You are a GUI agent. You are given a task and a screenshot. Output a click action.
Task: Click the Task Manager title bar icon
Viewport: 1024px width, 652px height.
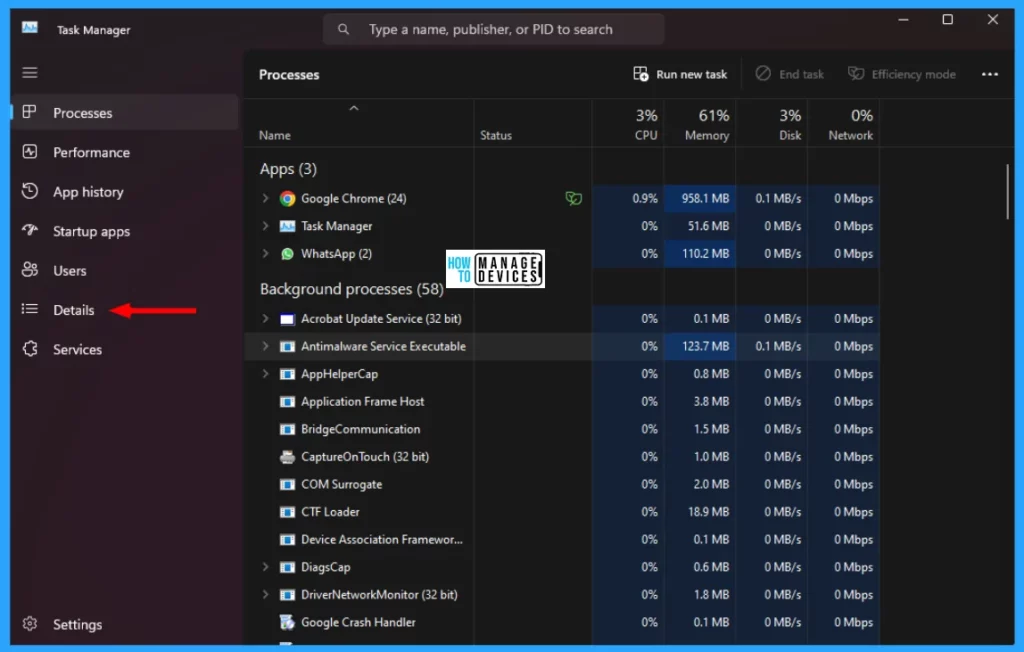(x=29, y=27)
